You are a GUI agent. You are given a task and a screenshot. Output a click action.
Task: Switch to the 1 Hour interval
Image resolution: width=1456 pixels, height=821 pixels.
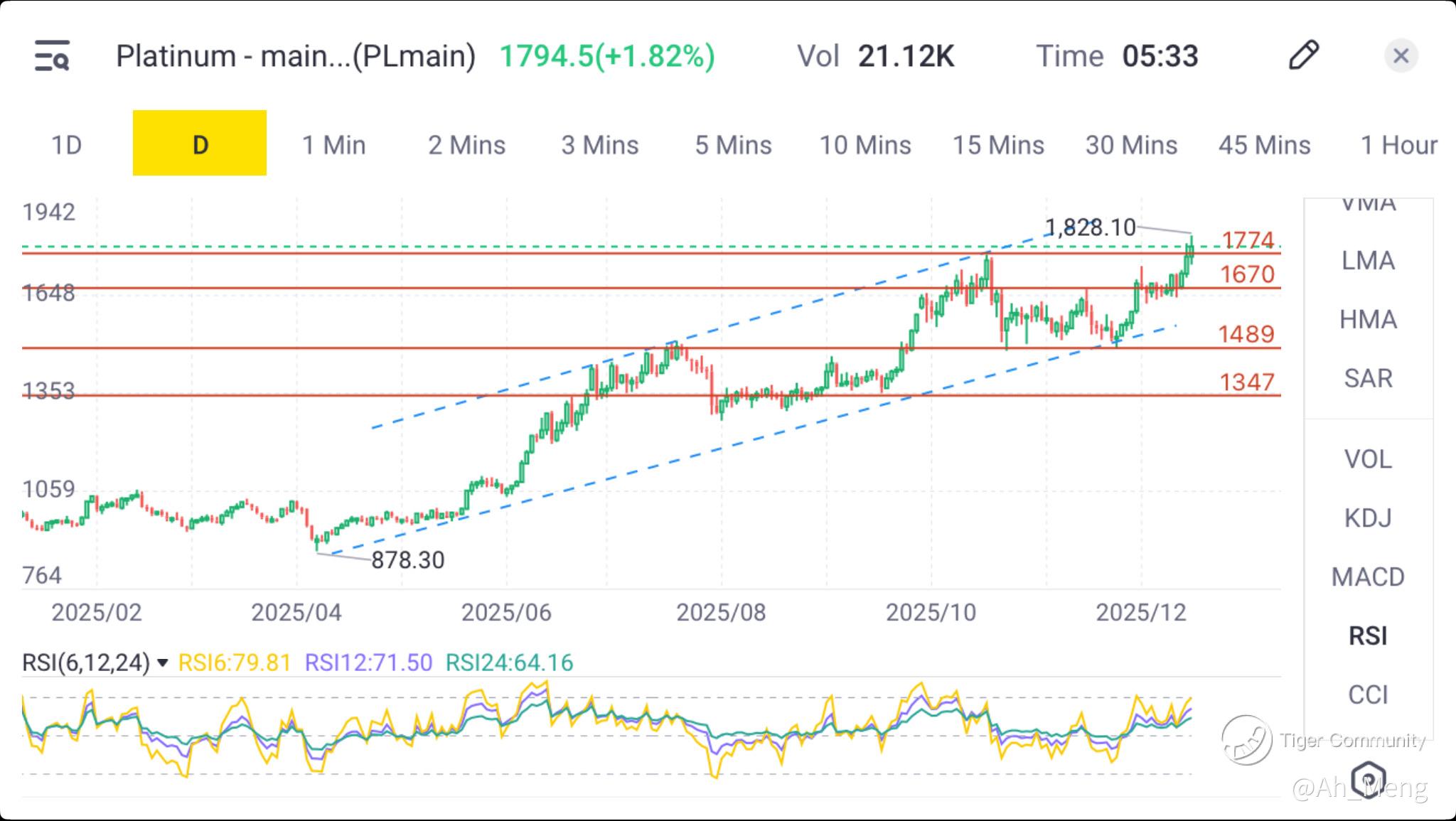[x=1398, y=145]
